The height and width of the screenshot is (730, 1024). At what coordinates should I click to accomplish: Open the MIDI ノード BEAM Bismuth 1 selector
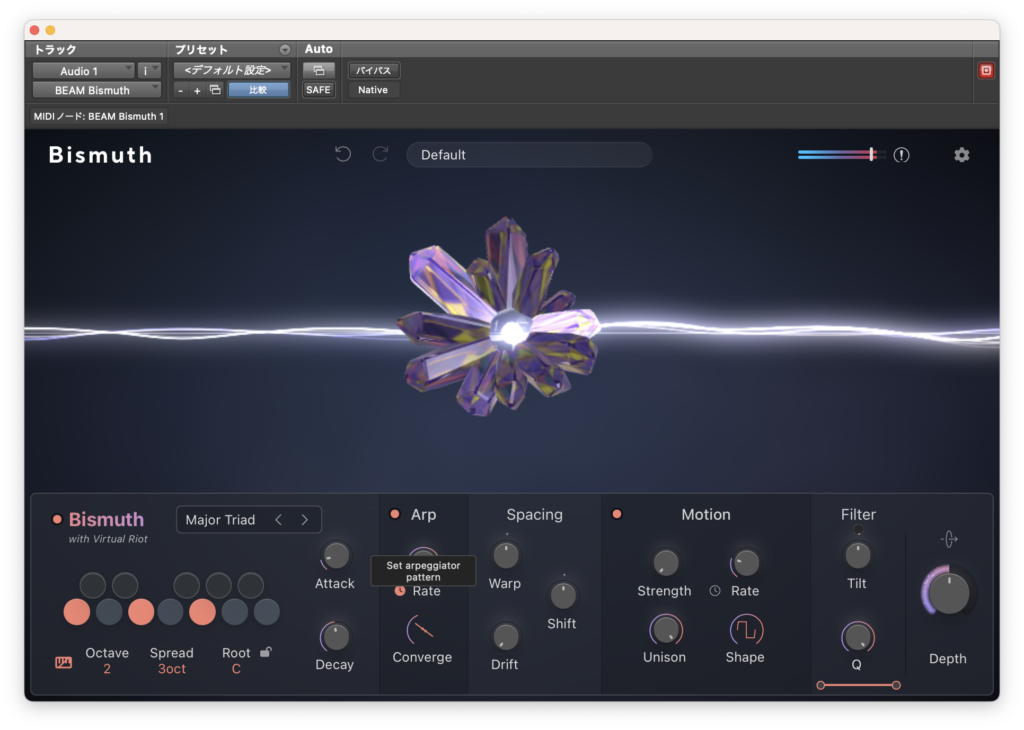tap(99, 116)
